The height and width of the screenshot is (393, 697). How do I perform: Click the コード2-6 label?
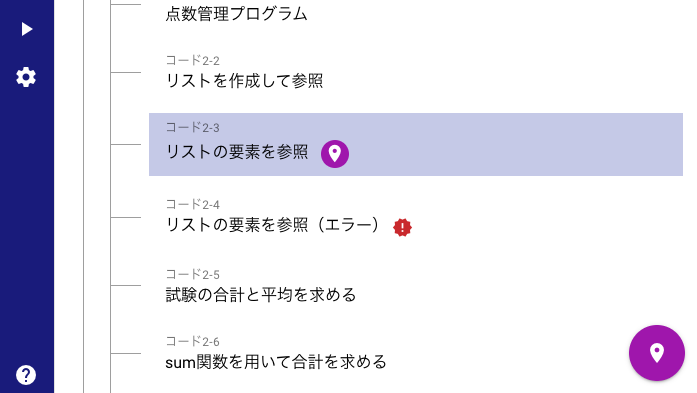(192, 341)
